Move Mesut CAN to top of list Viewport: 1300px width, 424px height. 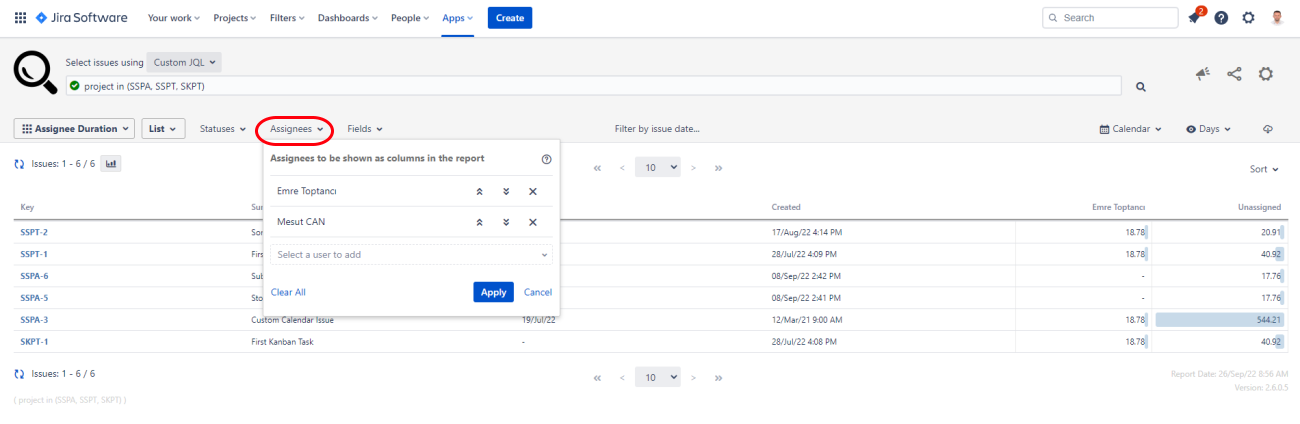(479, 222)
